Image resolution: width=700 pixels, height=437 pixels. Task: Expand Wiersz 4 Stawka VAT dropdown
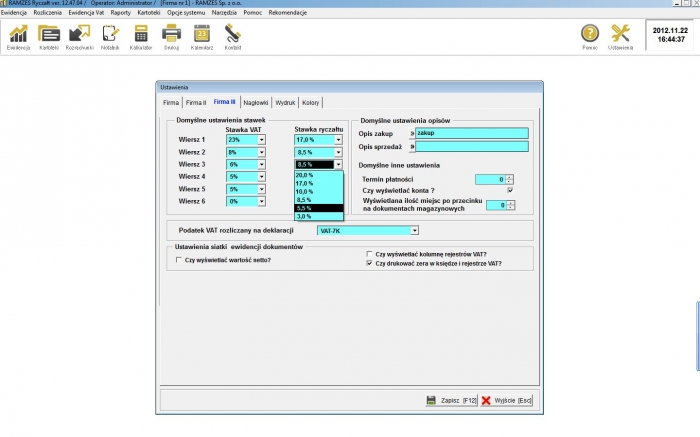click(262, 177)
